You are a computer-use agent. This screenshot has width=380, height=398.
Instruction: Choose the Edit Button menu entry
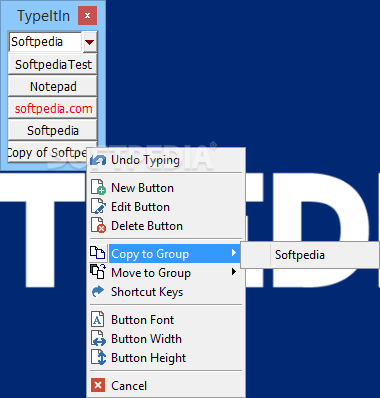pos(166,207)
